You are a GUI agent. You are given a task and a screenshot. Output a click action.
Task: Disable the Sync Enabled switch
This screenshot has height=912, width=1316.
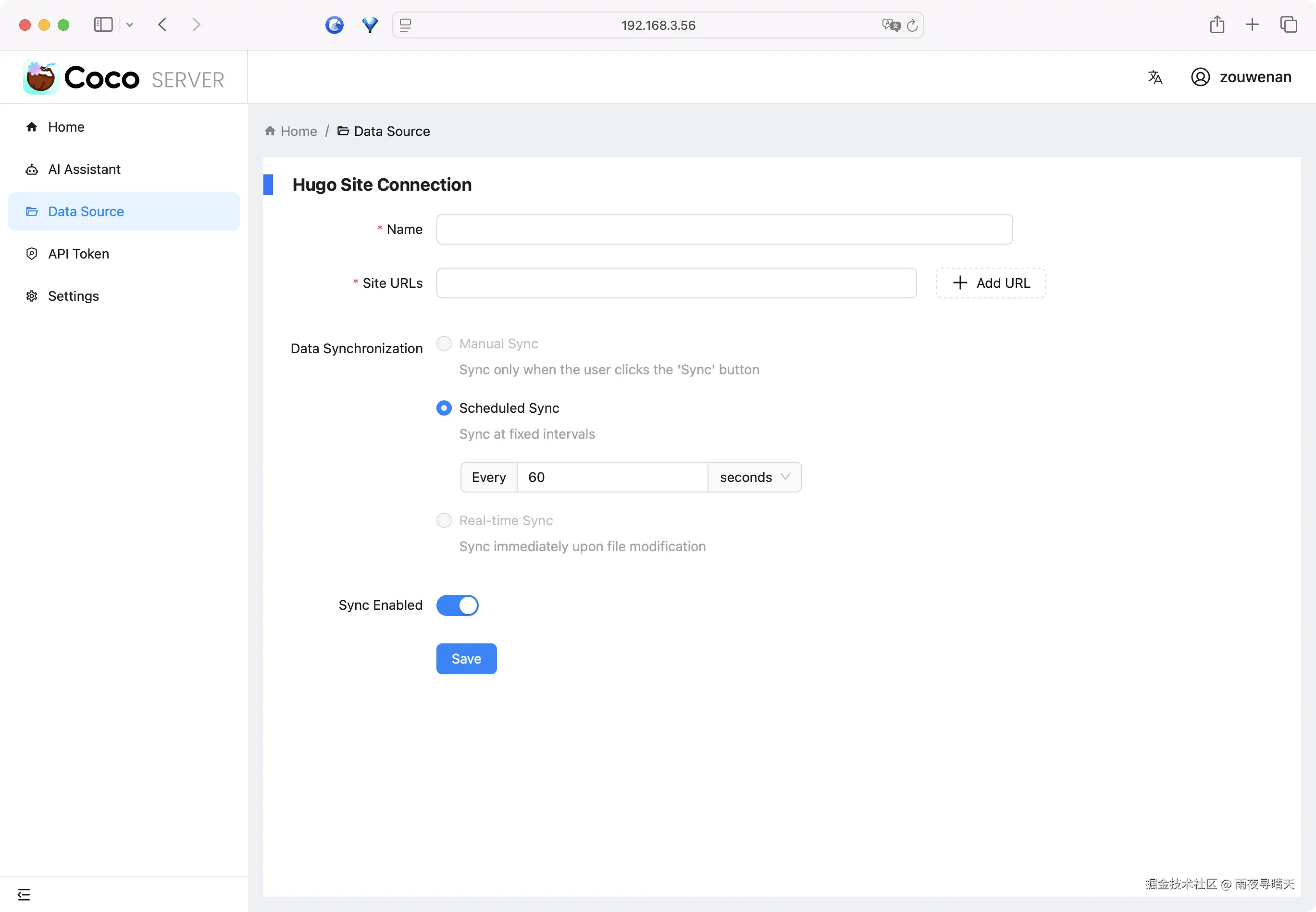click(457, 605)
